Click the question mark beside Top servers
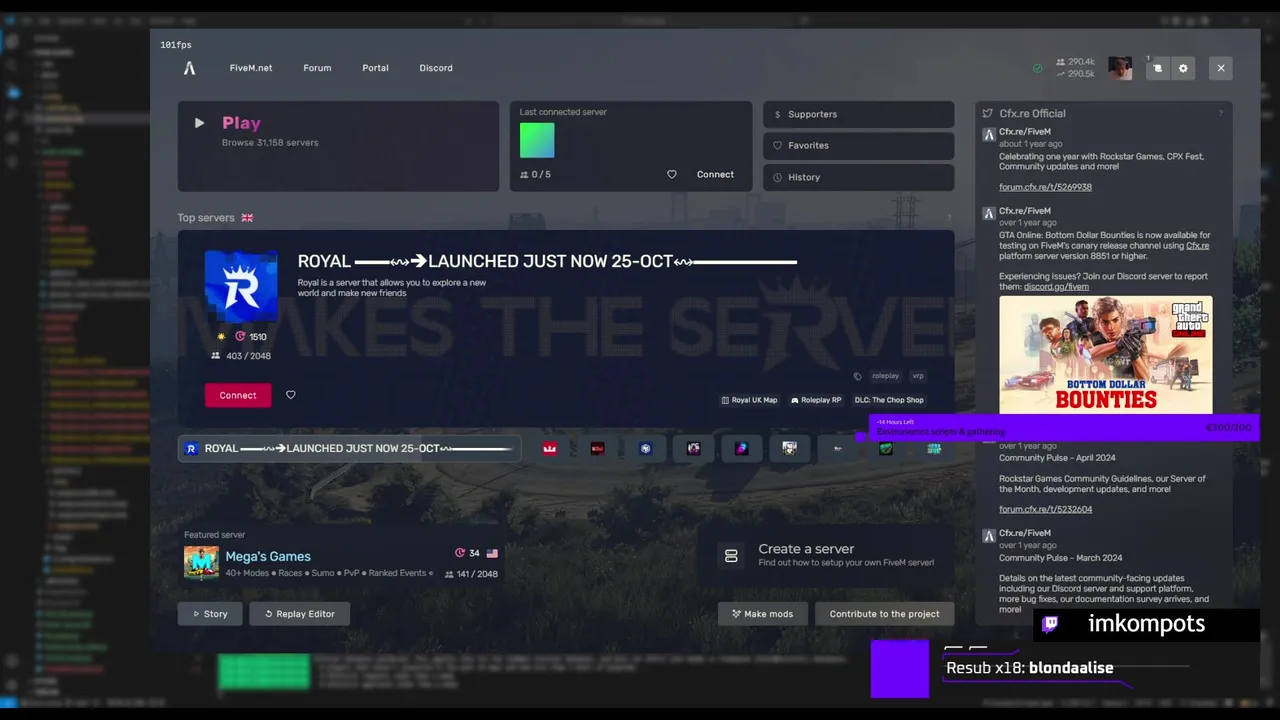This screenshot has width=1280, height=720. coord(948,218)
